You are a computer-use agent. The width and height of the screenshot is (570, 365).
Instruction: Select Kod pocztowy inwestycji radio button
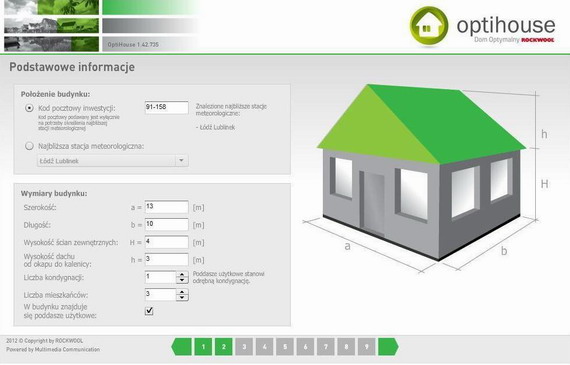(29, 108)
